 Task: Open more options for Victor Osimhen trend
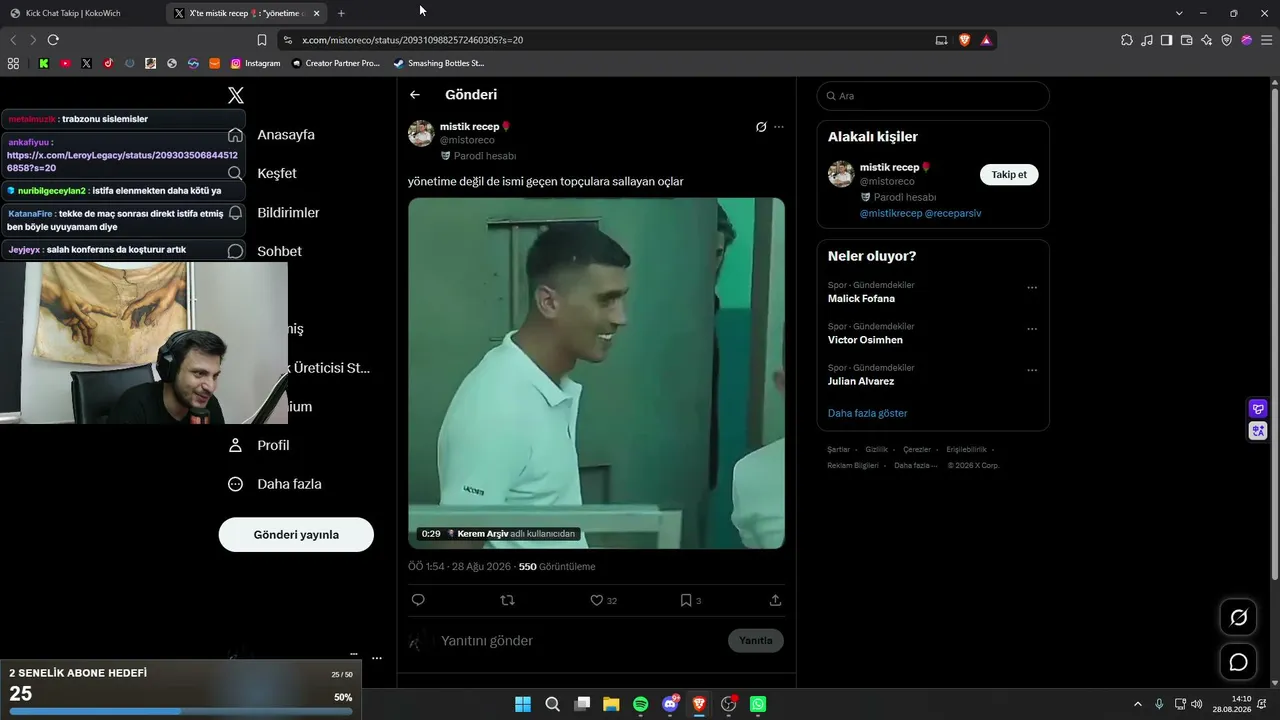pyautogui.click(x=1032, y=329)
